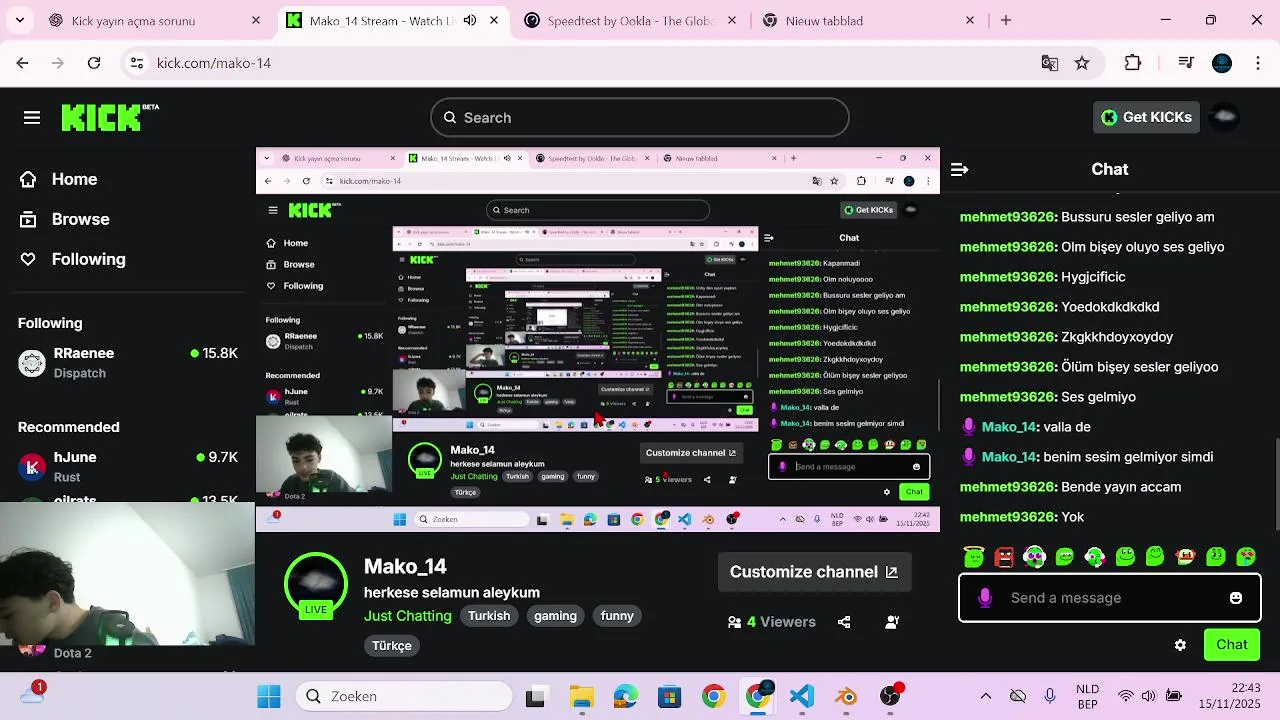Open the Kick hamburger menu
Image resolution: width=1280 pixels, height=720 pixels.
pyautogui.click(x=32, y=118)
